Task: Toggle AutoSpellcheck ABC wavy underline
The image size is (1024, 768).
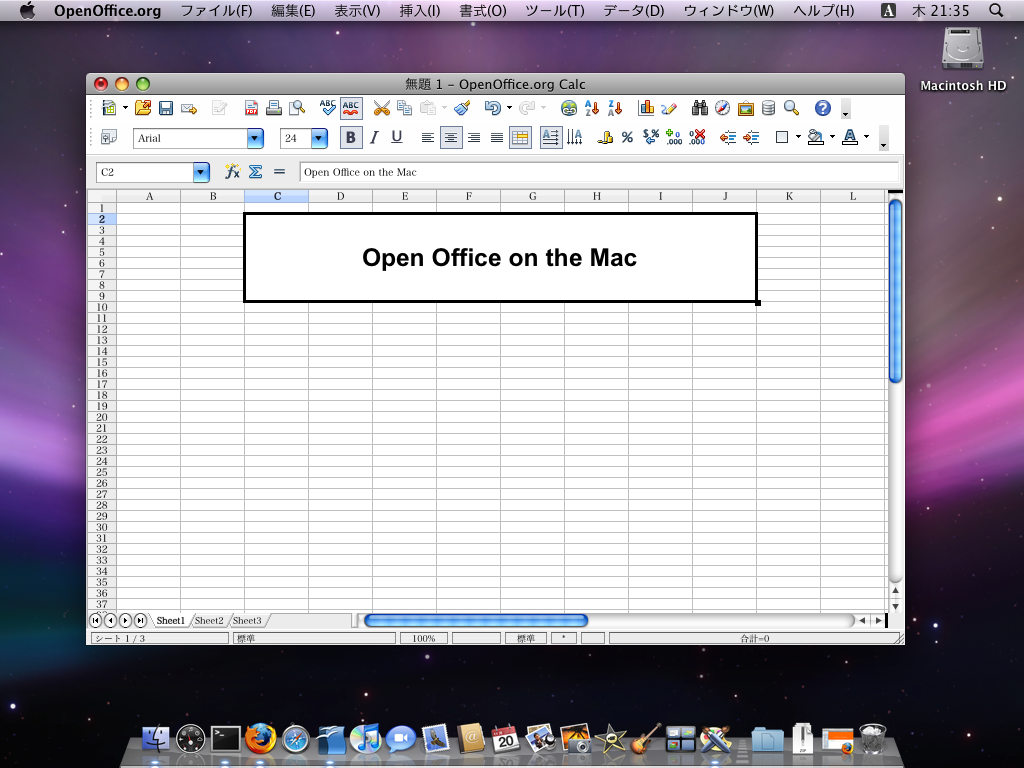Action: point(351,108)
